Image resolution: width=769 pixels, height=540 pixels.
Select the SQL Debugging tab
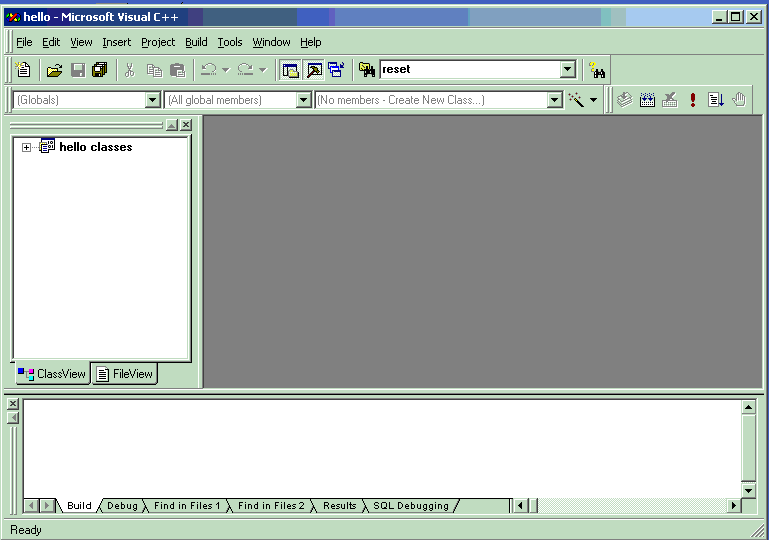coord(411,506)
